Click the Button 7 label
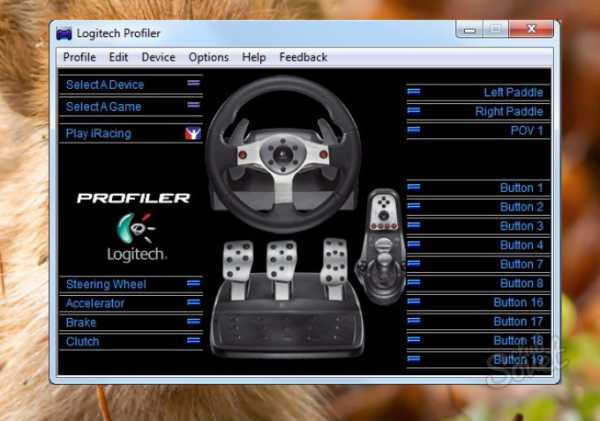The height and width of the screenshot is (421, 600). (x=522, y=264)
